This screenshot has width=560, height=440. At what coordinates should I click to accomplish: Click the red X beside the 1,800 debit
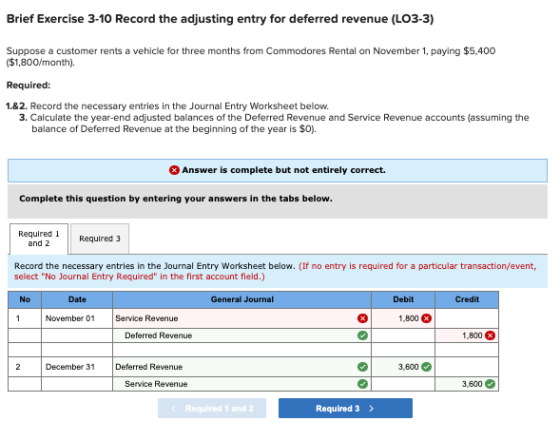pos(426,318)
